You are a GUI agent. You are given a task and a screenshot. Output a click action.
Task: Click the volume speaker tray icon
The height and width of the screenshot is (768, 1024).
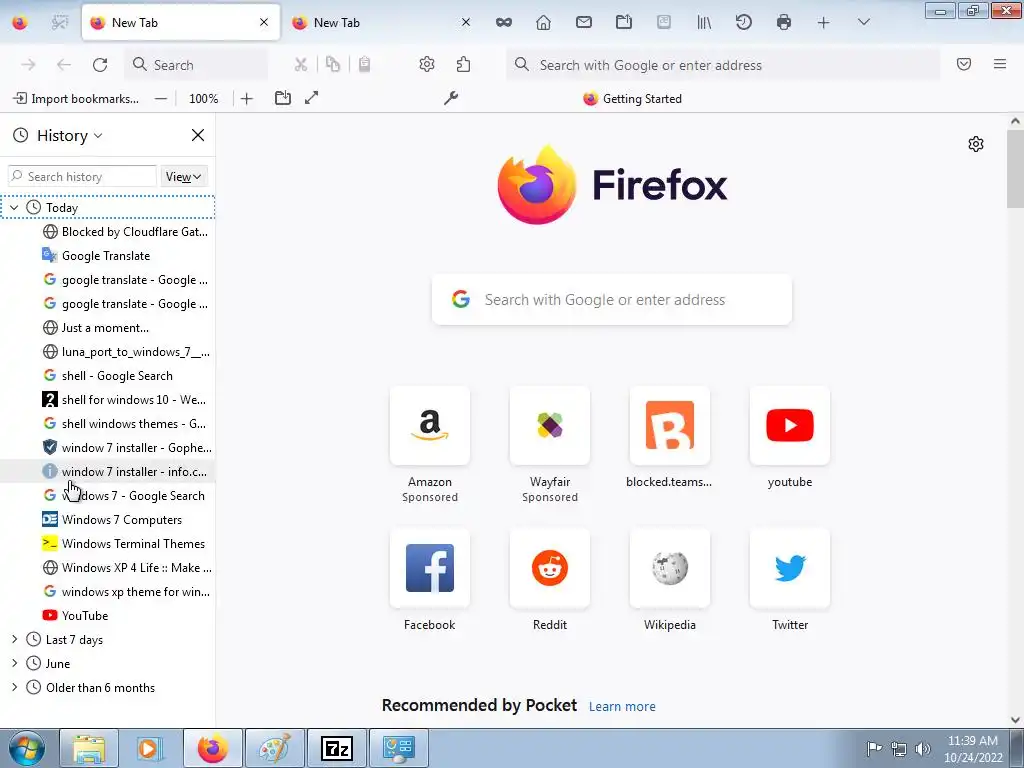point(922,748)
